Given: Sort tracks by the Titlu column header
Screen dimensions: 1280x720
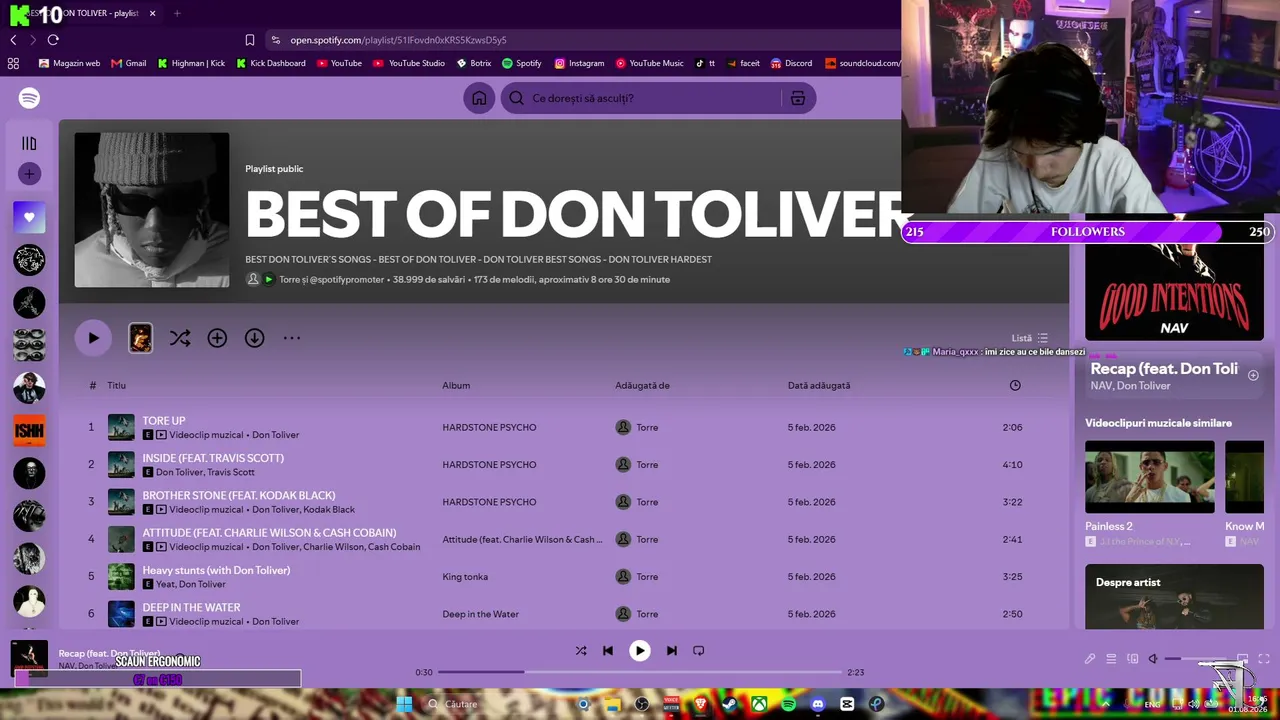Looking at the screenshot, I should [x=117, y=385].
